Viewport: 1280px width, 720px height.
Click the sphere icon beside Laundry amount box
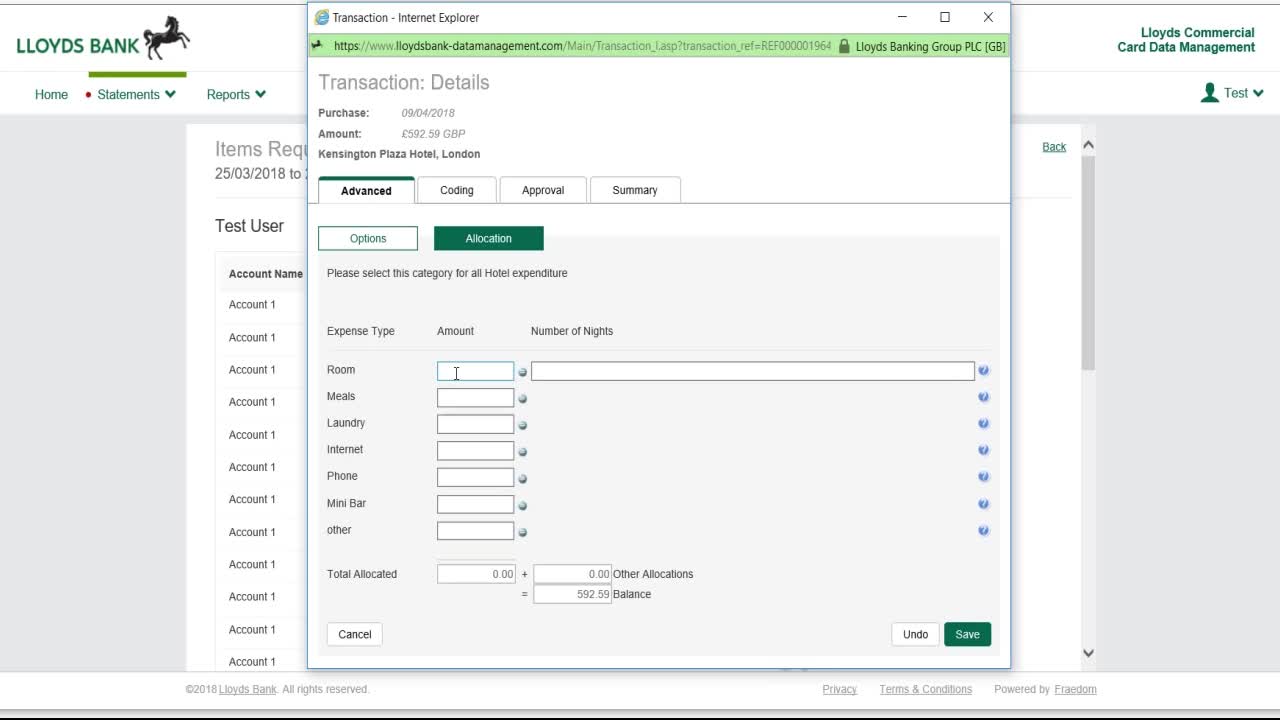522,424
